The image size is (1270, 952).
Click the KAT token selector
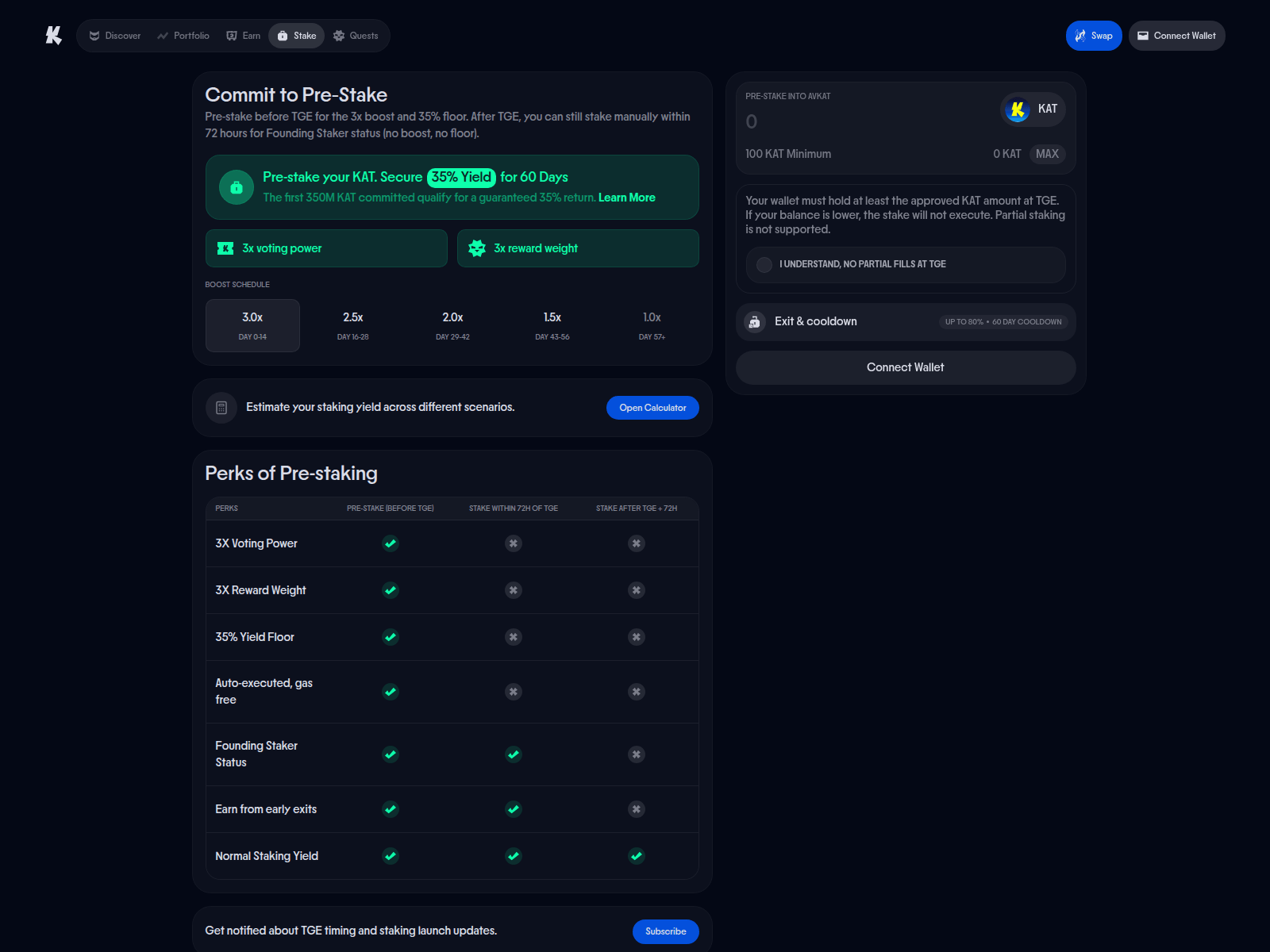[1033, 109]
